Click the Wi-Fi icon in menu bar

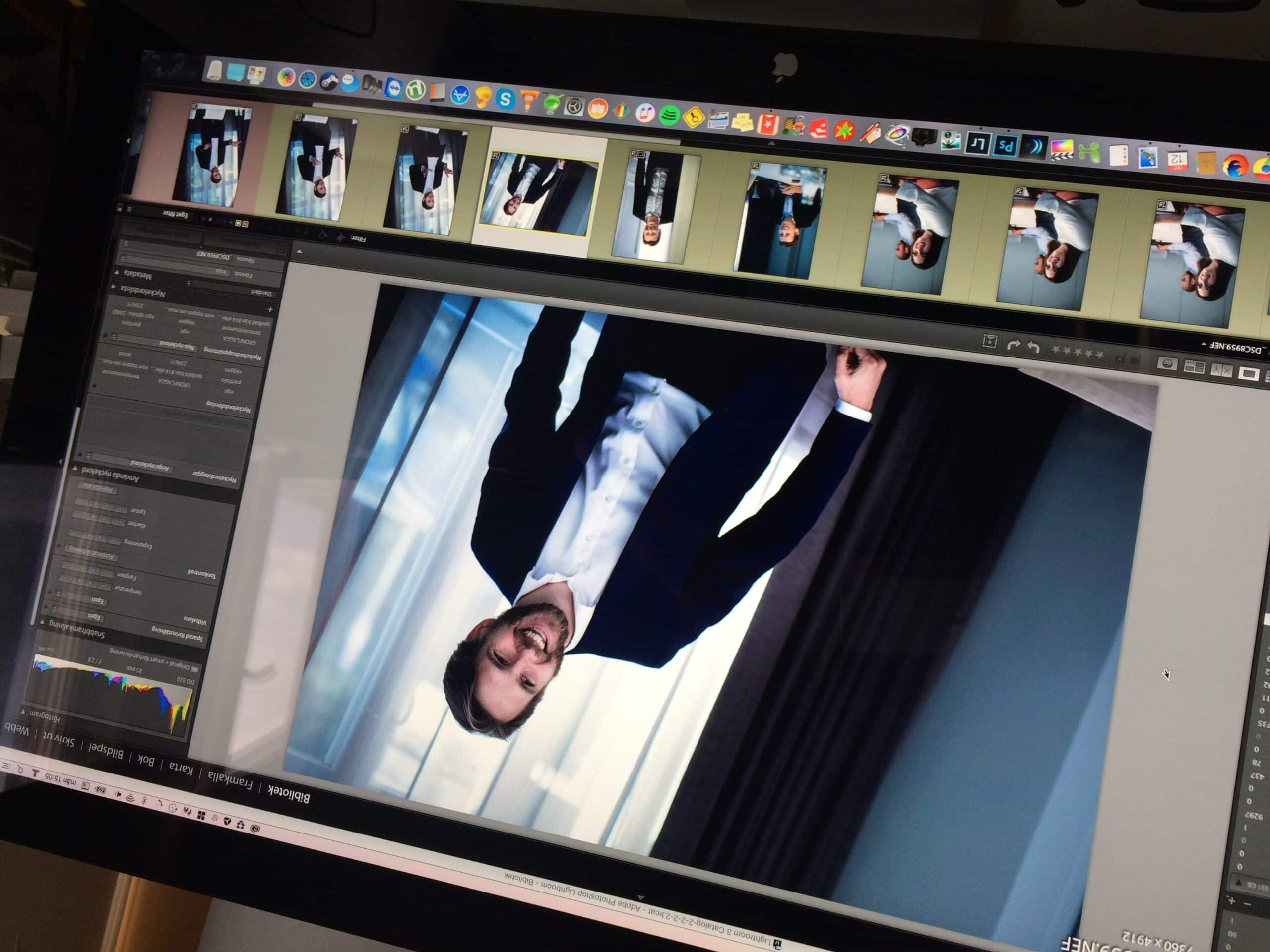pos(130,798)
